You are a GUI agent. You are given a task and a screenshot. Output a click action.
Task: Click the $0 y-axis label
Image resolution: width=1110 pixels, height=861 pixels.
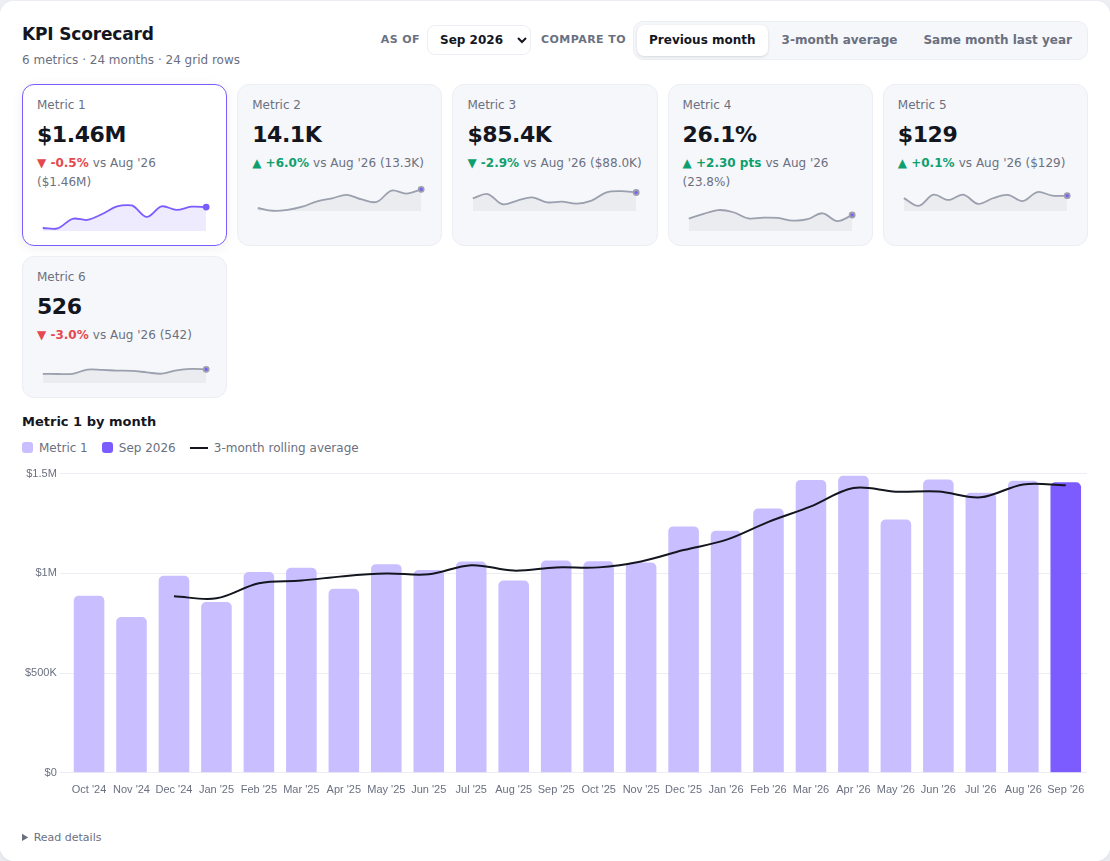[50, 772]
